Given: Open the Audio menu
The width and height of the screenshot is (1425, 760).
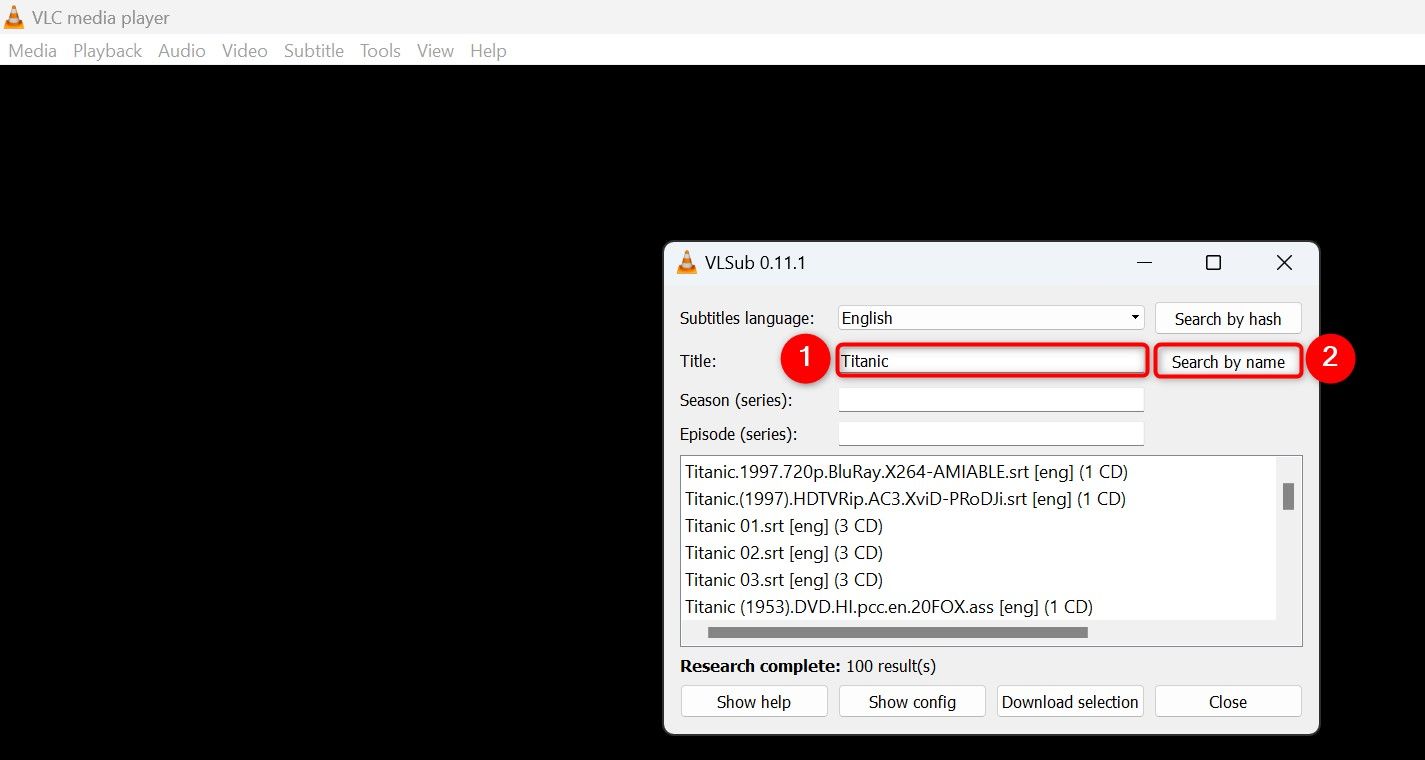Looking at the screenshot, I should (181, 51).
